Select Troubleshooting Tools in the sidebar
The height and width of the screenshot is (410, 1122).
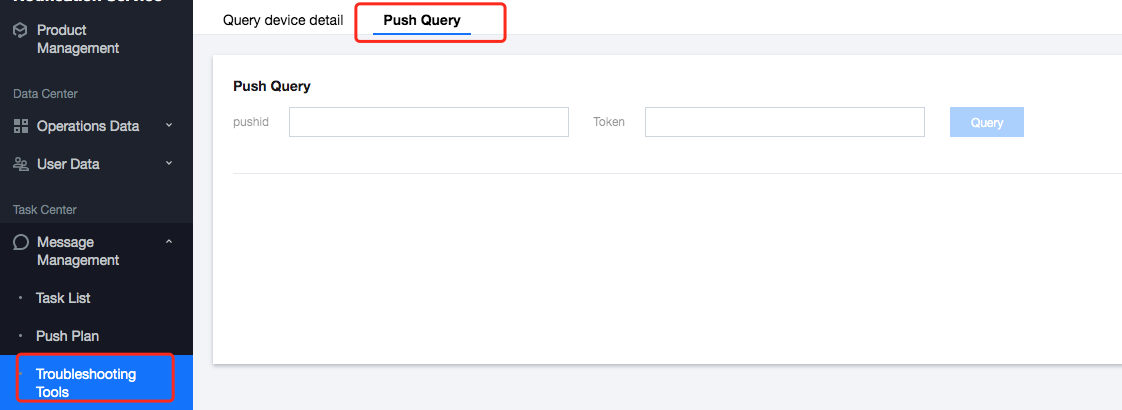tap(86, 383)
